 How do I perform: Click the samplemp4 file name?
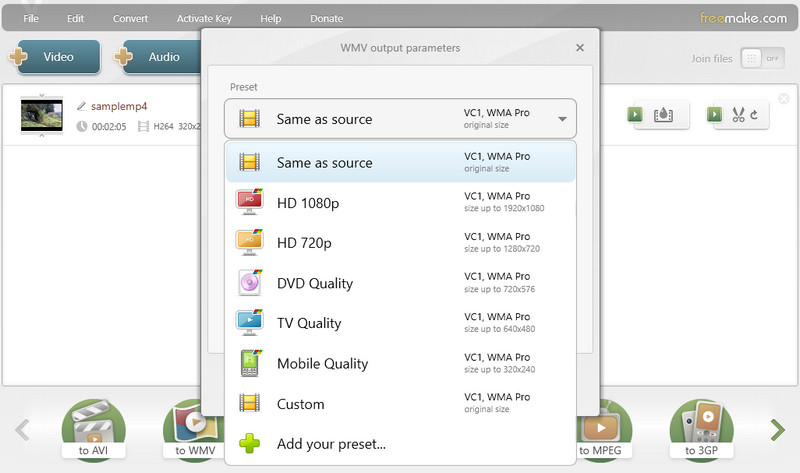pyautogui.click(x=119, y=106)
